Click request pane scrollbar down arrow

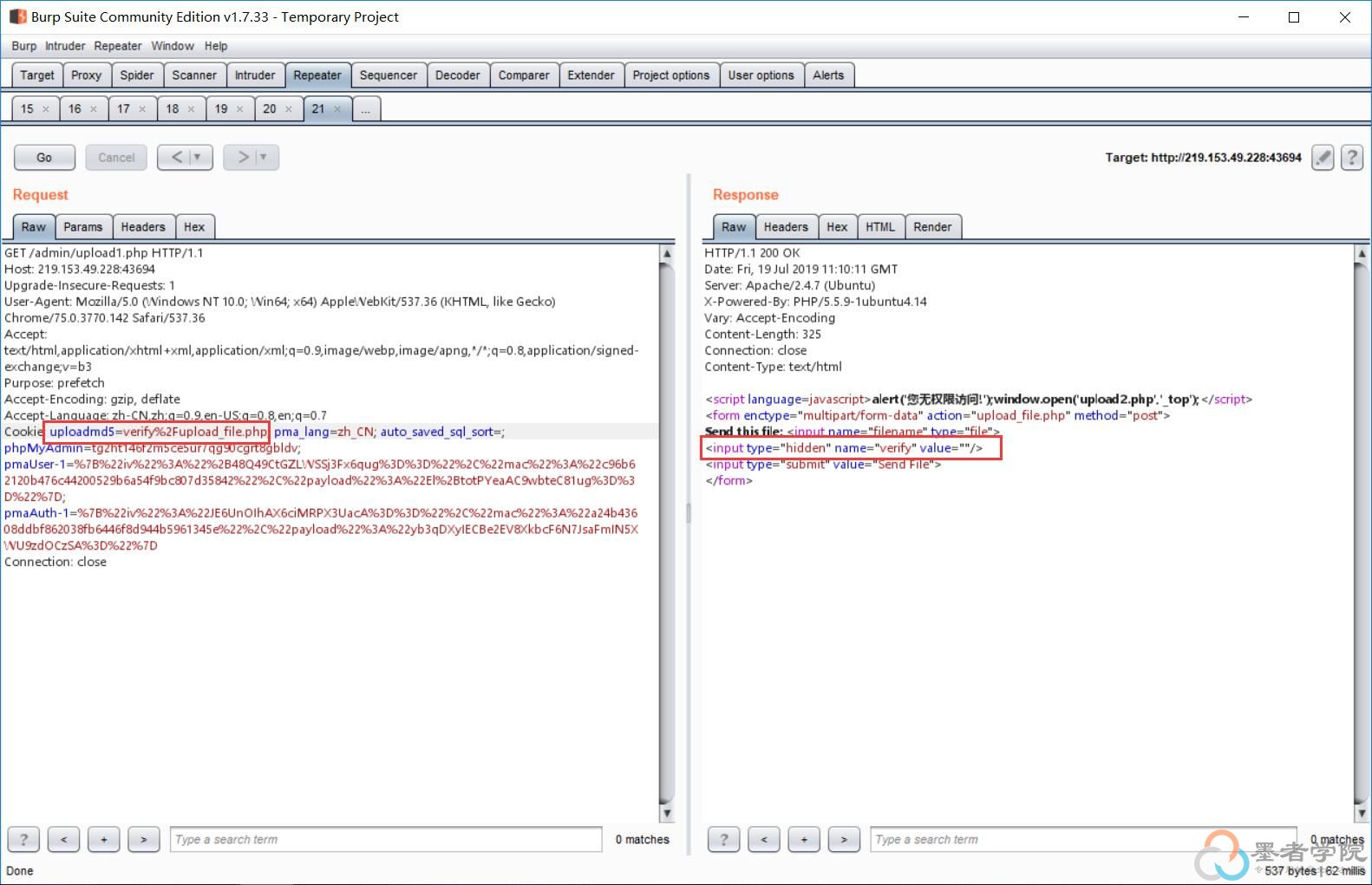667,813
